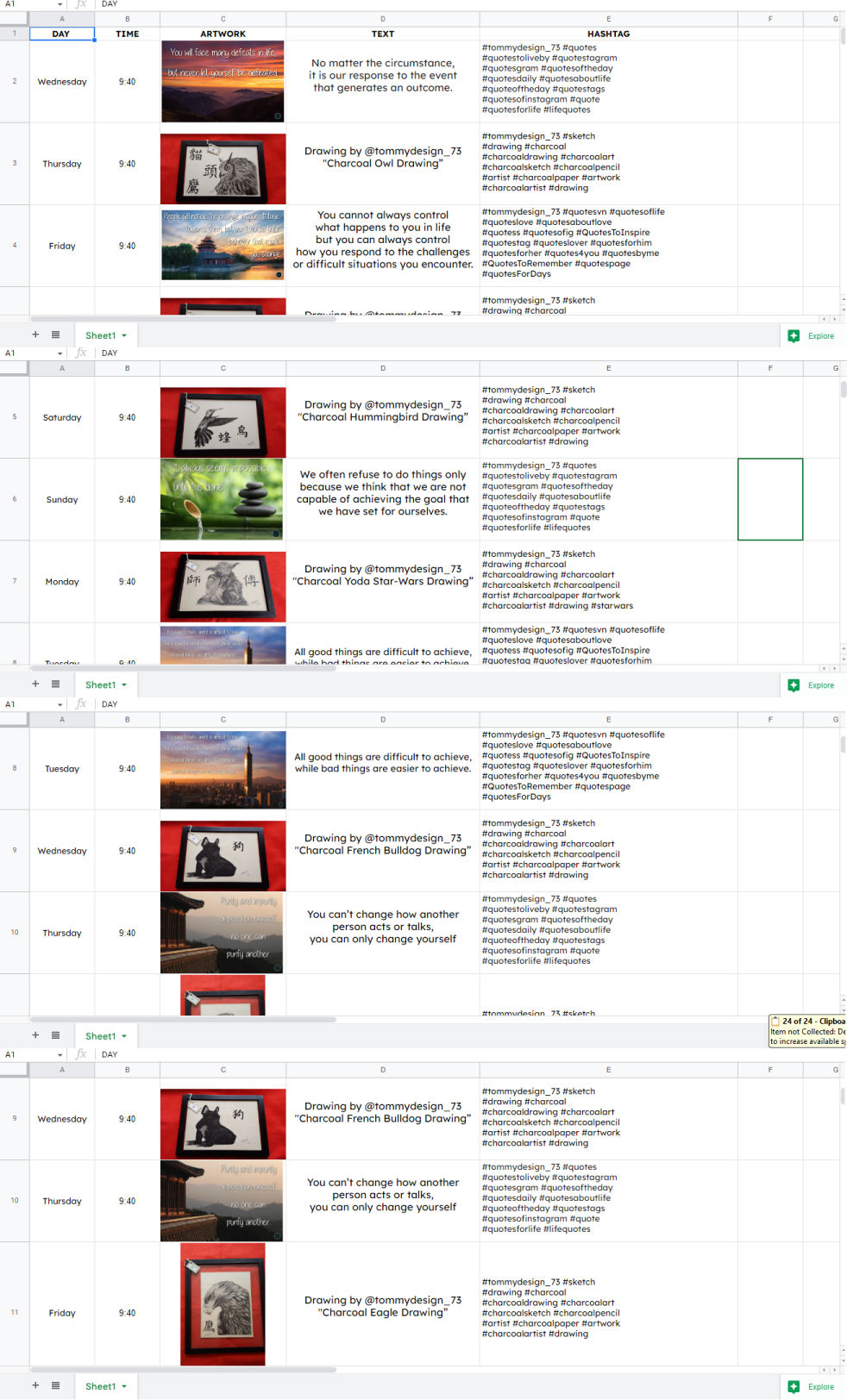This screenshot has height=1400, width=847.
Task: Open the all sheets list icon below the Eagle Drawing row
Action: [x=55, y=1385]
